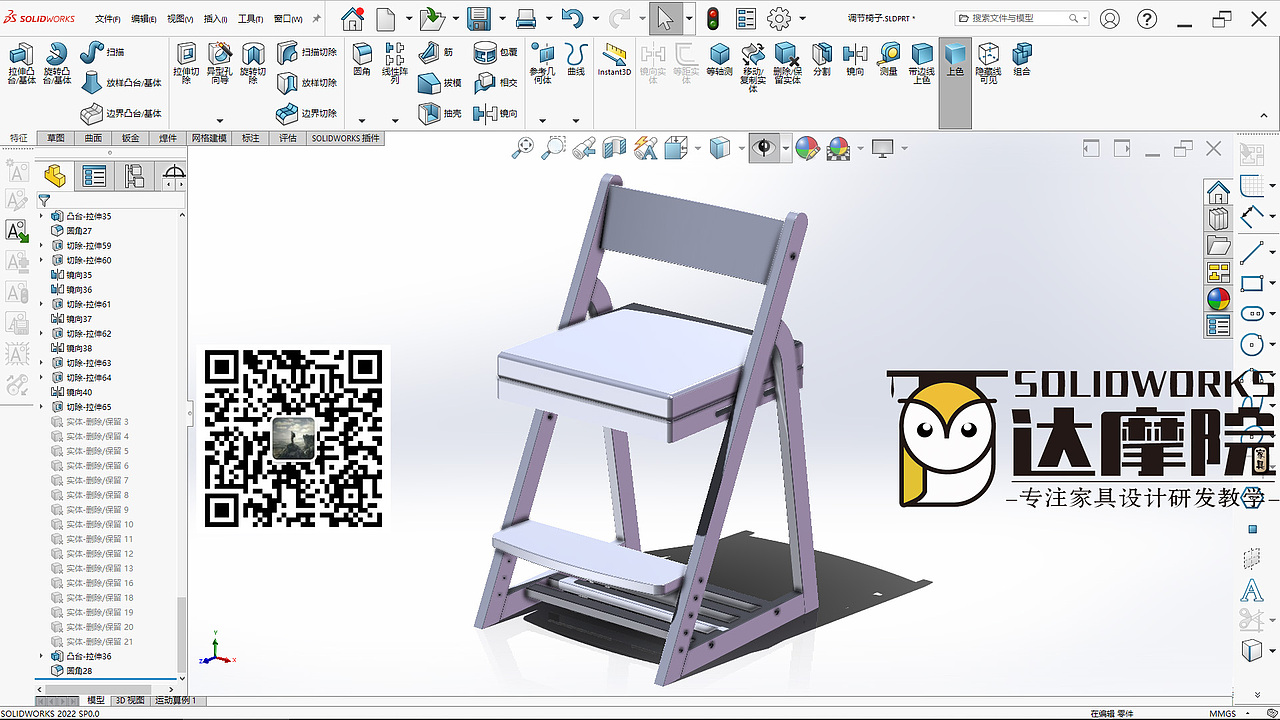The height and width of the screenshot is (720, 1280).
Task: Open the 测量 measure tool
Action: (x=888, y=59)
